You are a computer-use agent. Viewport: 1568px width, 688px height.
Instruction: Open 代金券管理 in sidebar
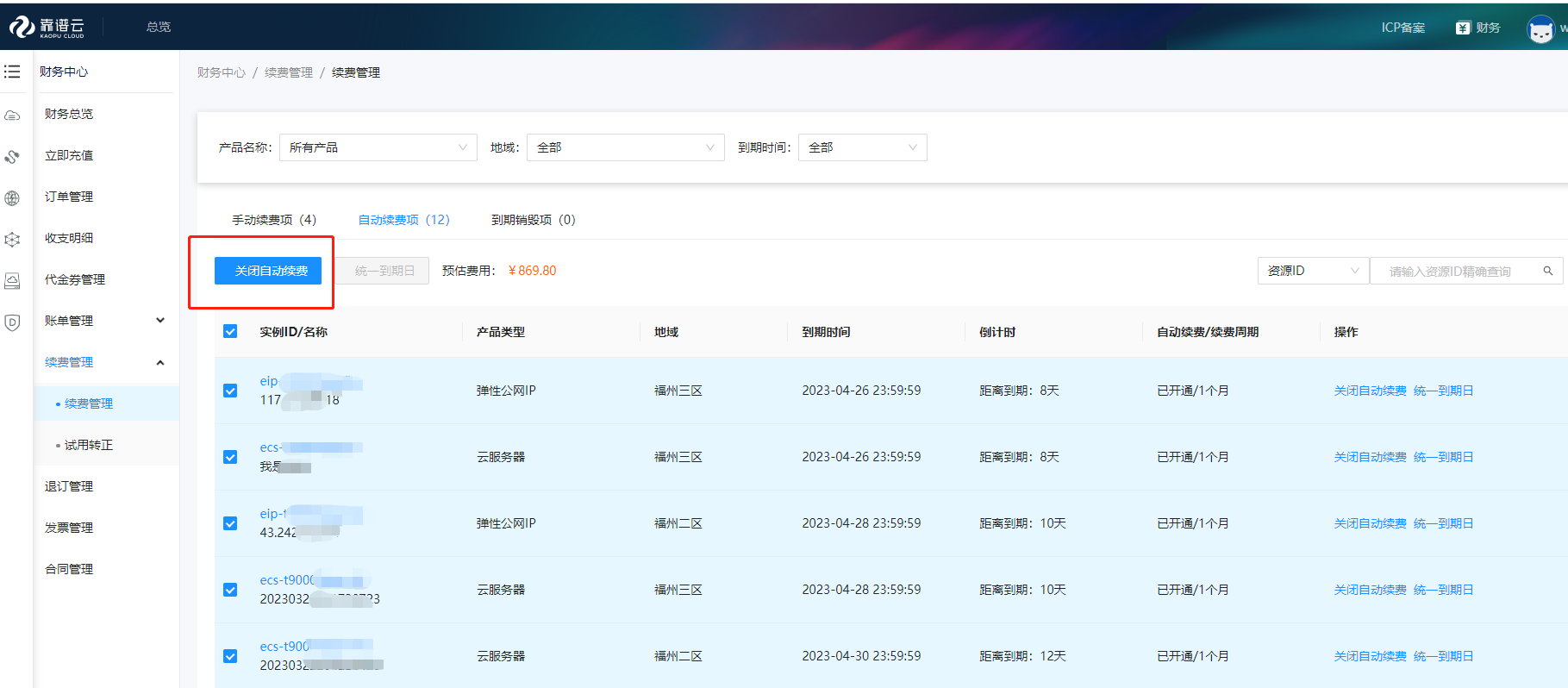pyautogui.click(x=75, y=279)
